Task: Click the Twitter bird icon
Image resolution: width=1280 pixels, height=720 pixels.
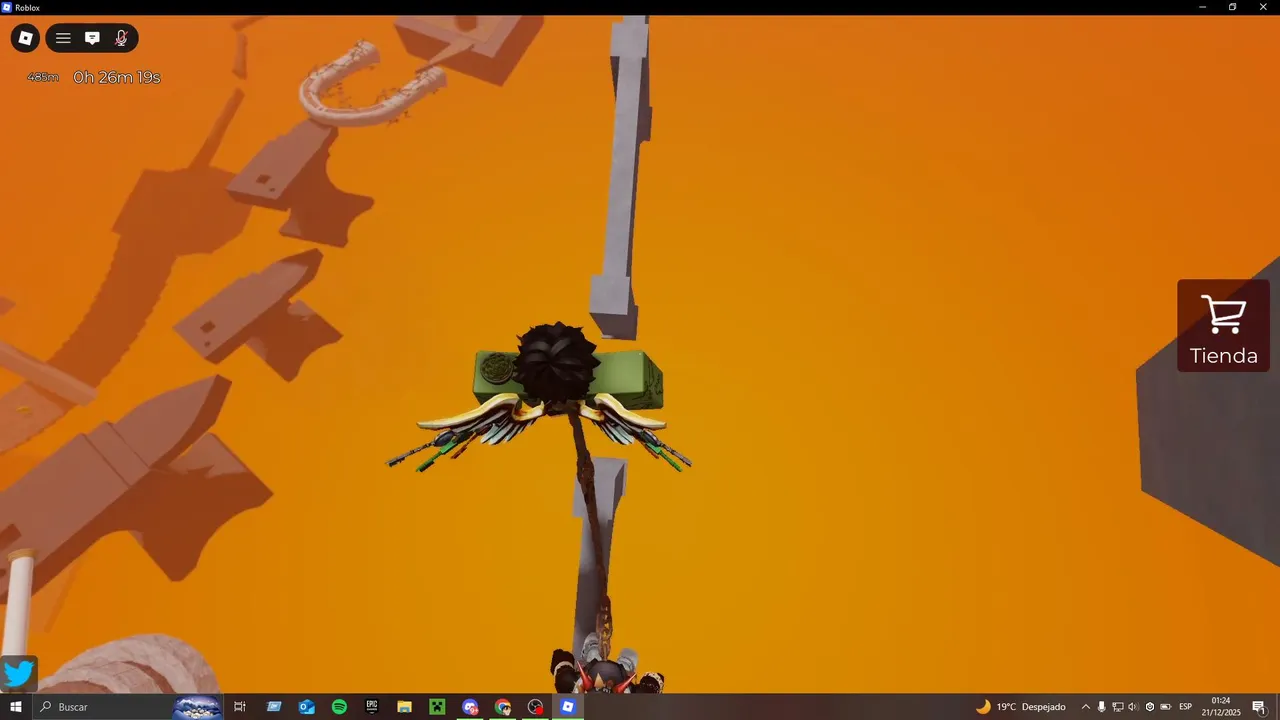Action: pos(19,673)
